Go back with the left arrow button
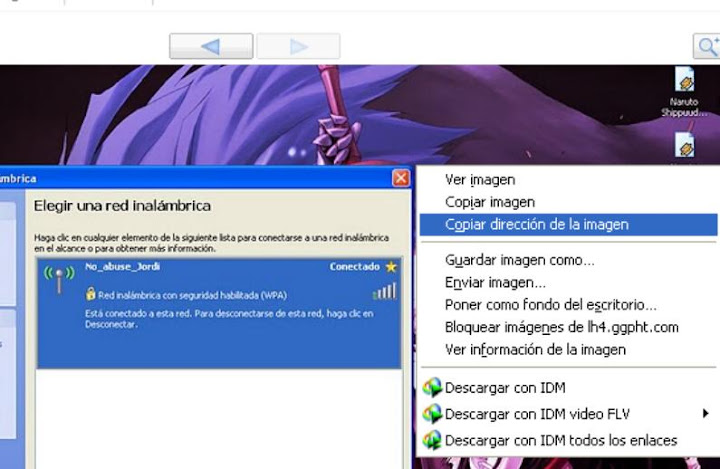The width and height of the screenshot is (720, 469). tap(211, 46)
